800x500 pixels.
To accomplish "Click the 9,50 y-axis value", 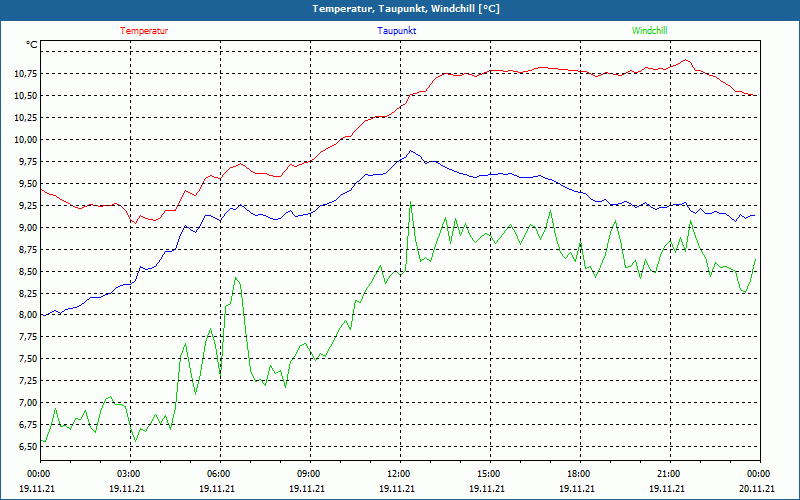I will (x=28, y=184).
